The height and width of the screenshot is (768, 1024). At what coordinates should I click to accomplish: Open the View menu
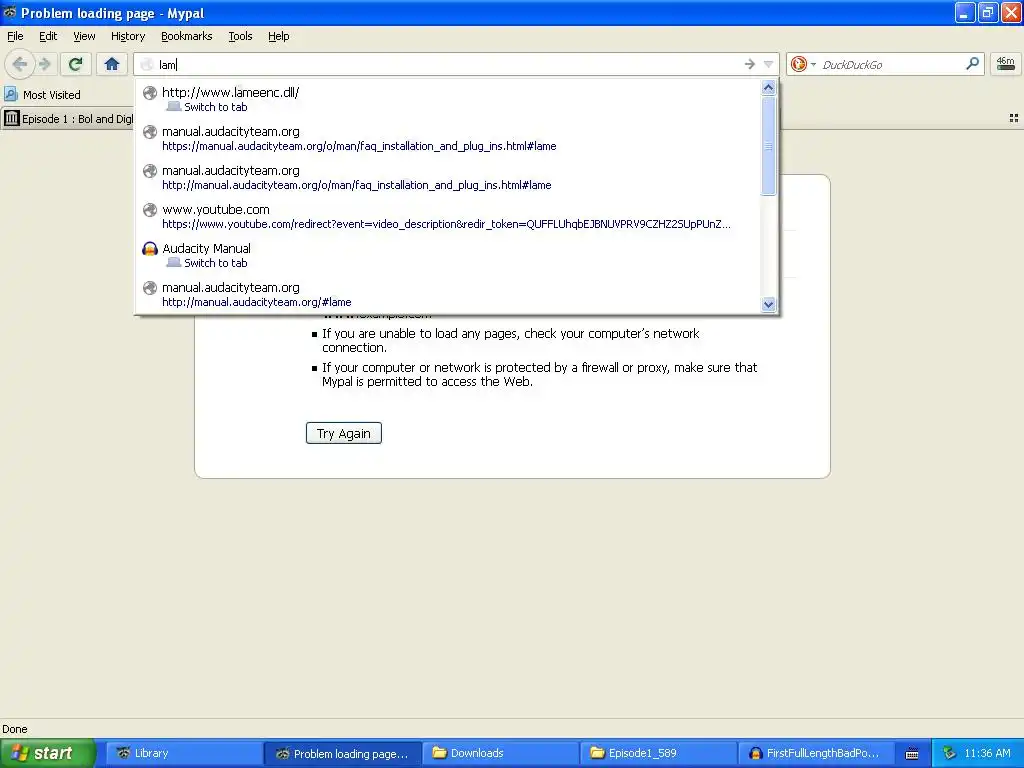click(84, 36)
